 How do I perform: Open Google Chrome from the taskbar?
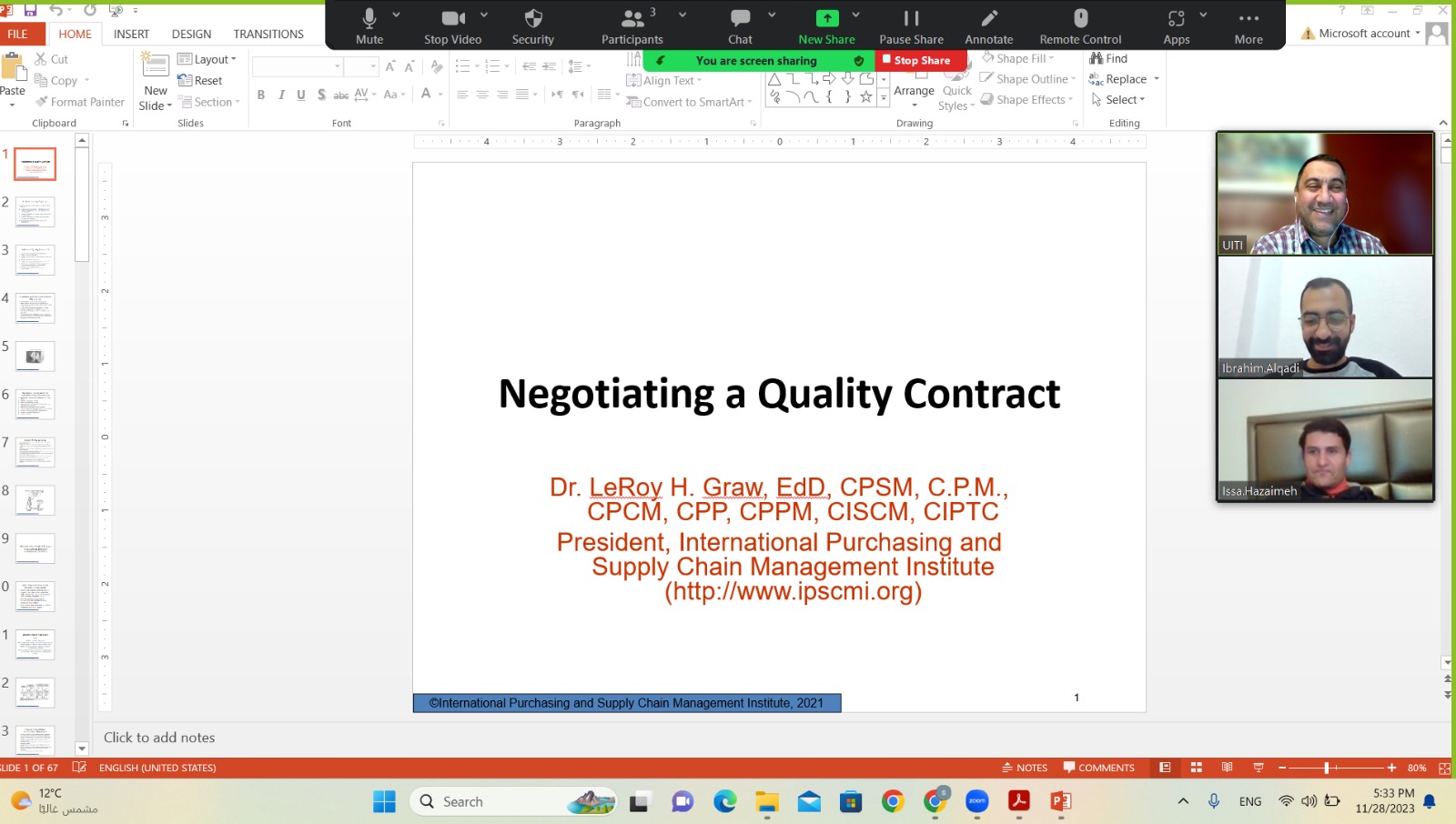click(x=893, y=801)
